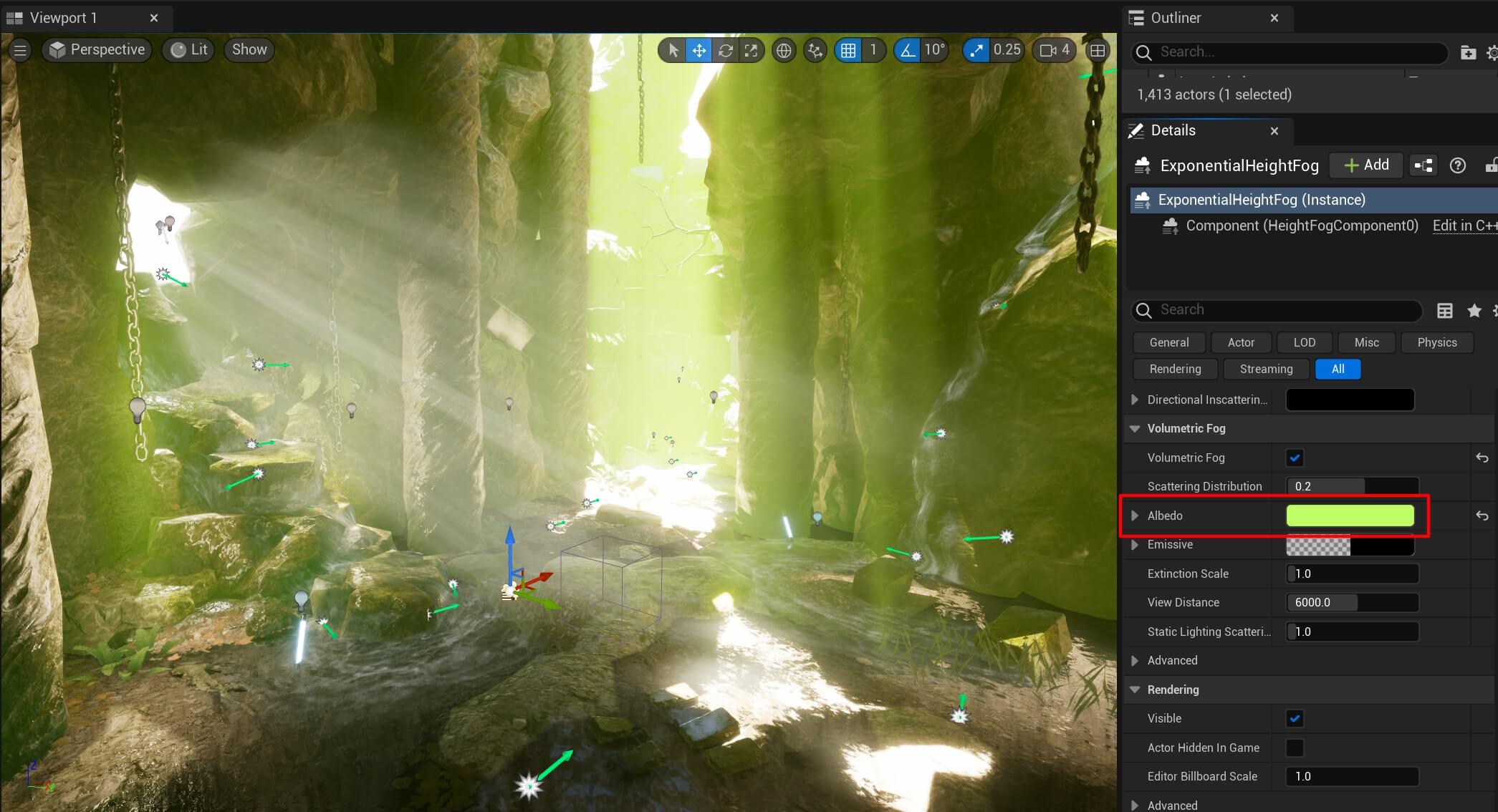Toggle grid snapping in the viewport toolbar
This screenshot has height=812, width=1498.
848,50
